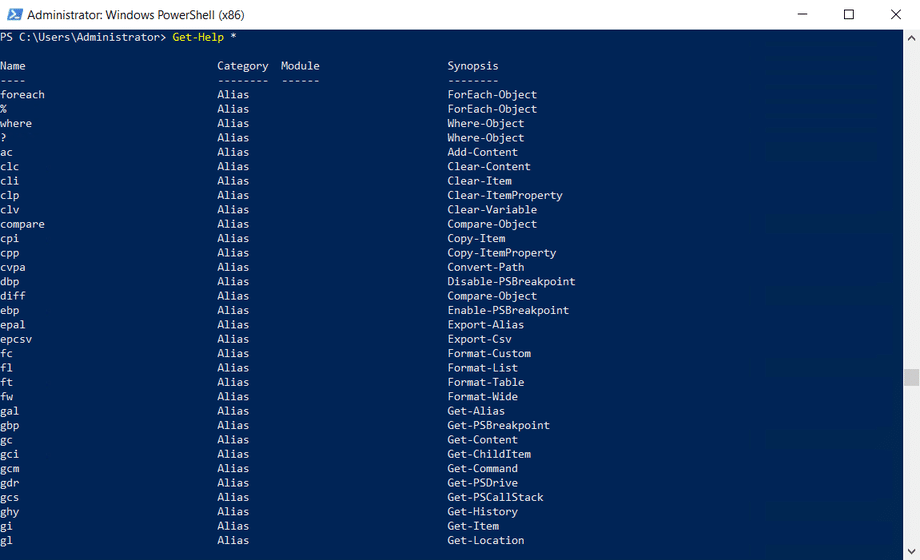Click the vertical scrollbar thumb
The image size is (920, 560).
(911, 377)
